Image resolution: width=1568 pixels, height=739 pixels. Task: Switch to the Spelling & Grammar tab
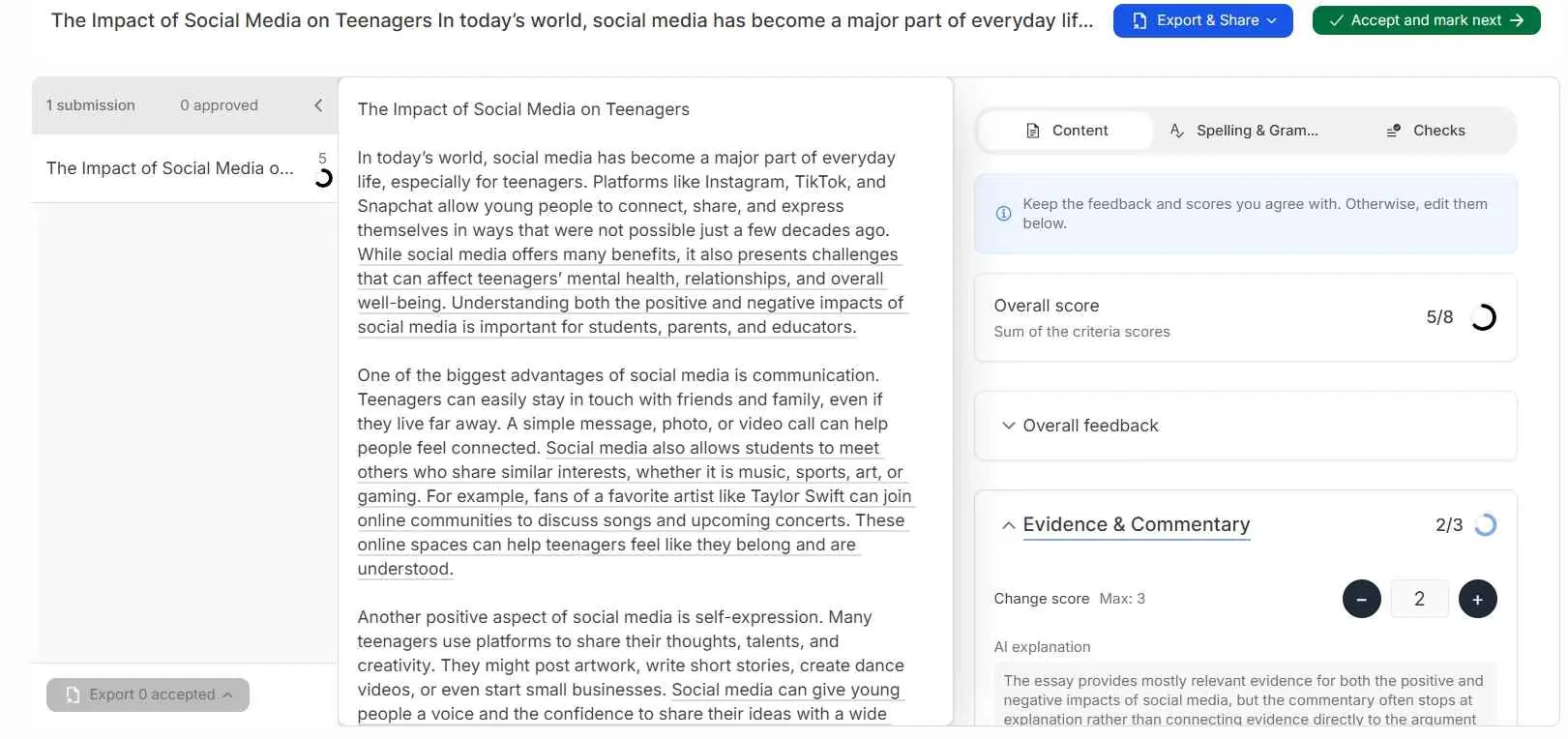[x=1244, y=131]
